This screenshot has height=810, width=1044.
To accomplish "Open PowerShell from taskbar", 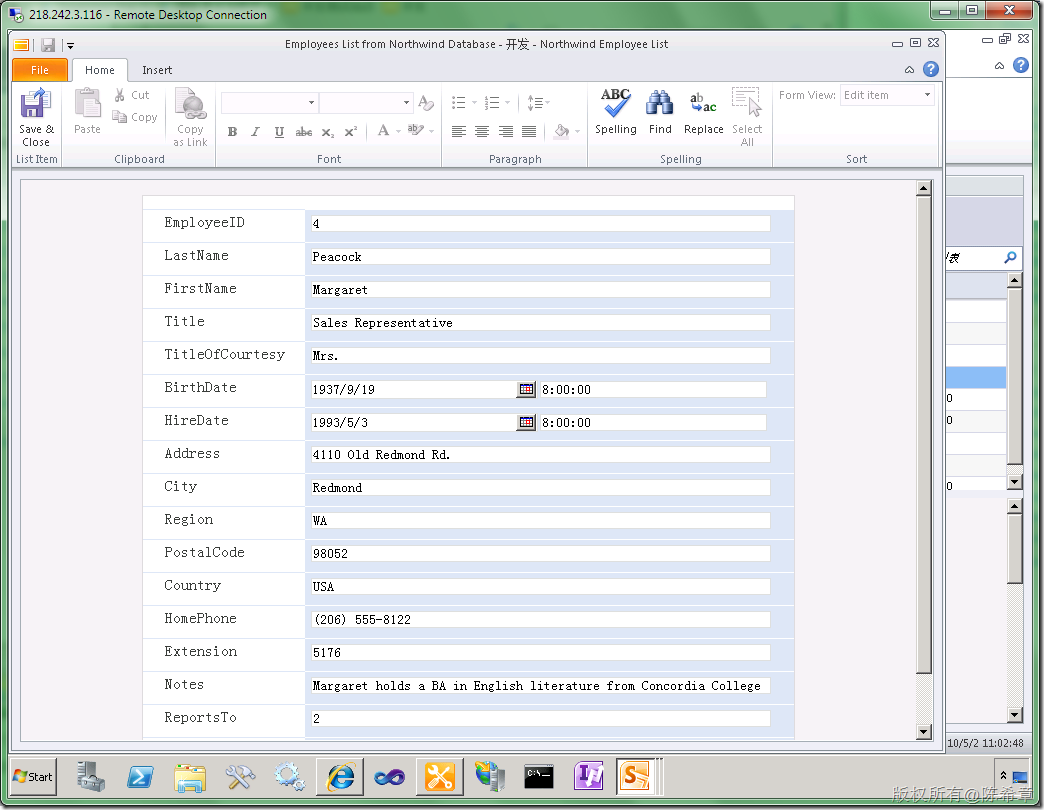I will pos(140,777).
